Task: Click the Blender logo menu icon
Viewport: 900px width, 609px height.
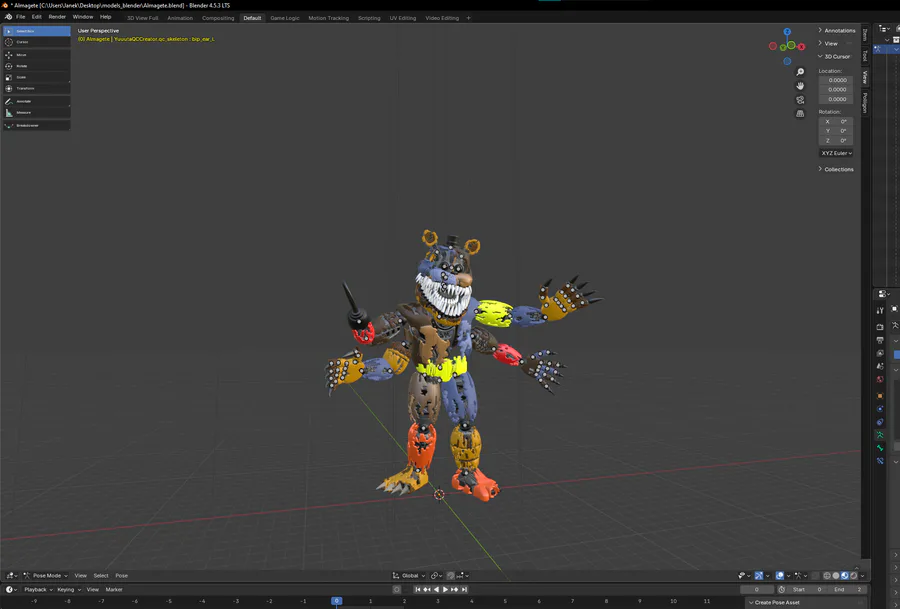Action: (8, 17)
